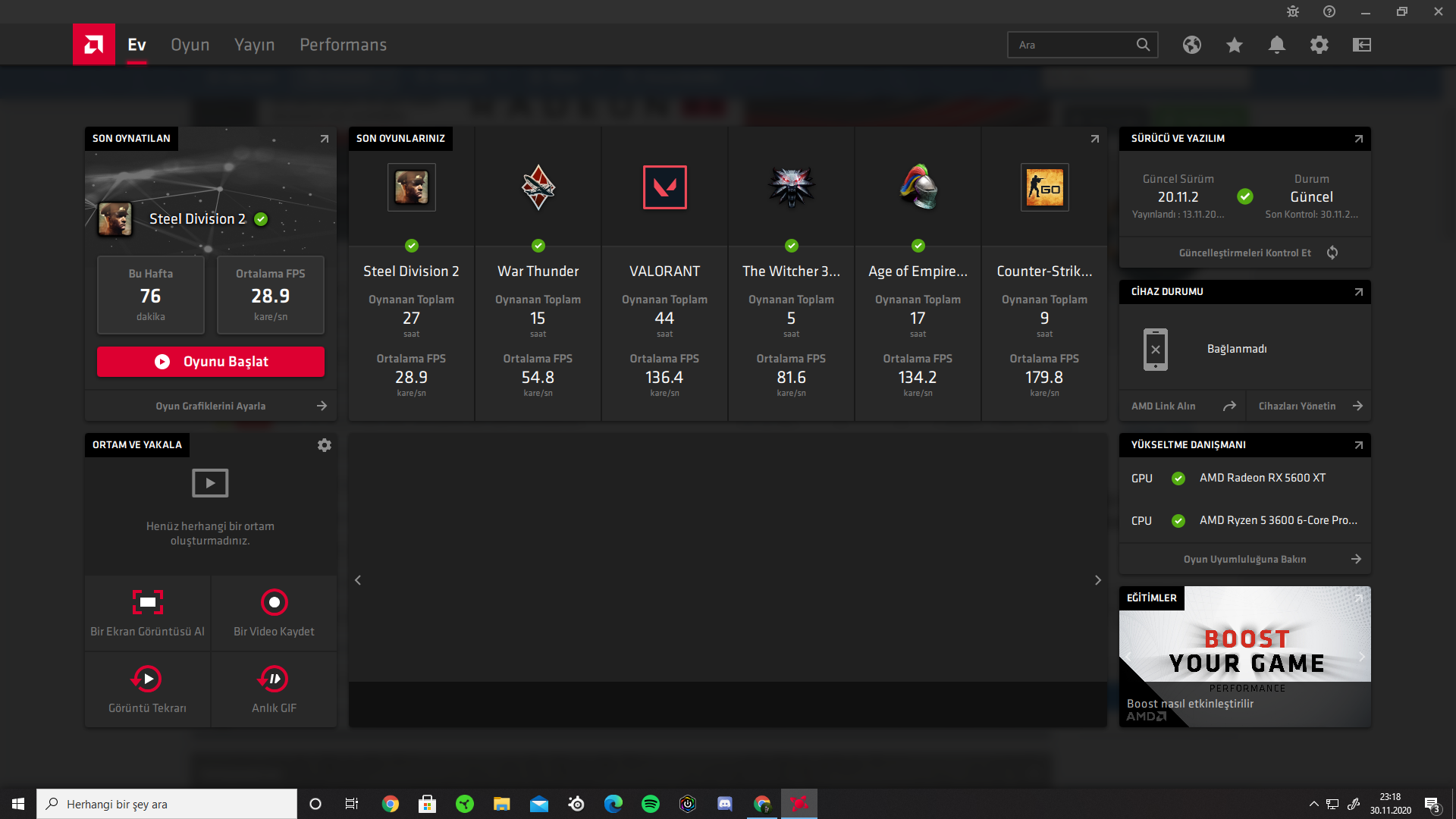Switch to the Performans tab
Screen dimensions: 1456x819
(x=343, y=45)
